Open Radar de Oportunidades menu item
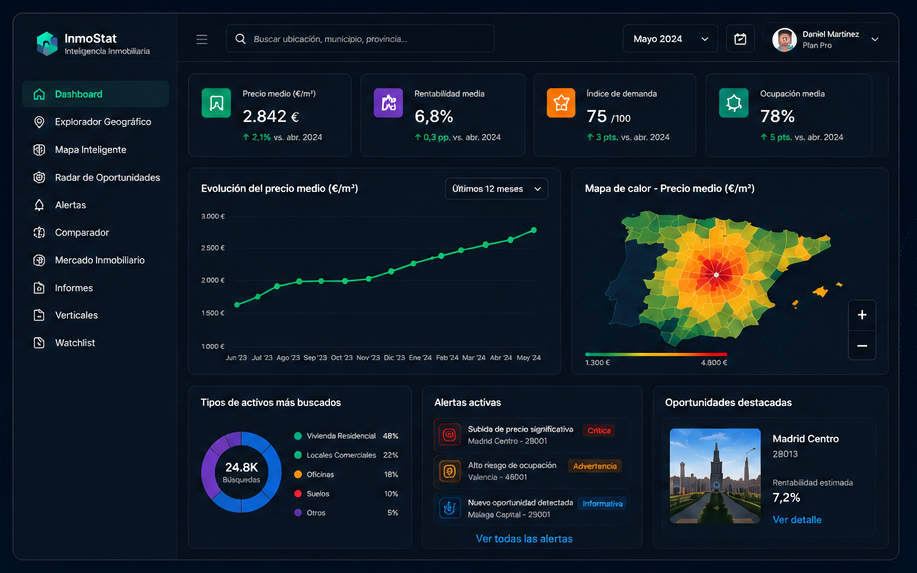This screenshot has width=917, height=573. pyautogui.click(x=95, y=177)
